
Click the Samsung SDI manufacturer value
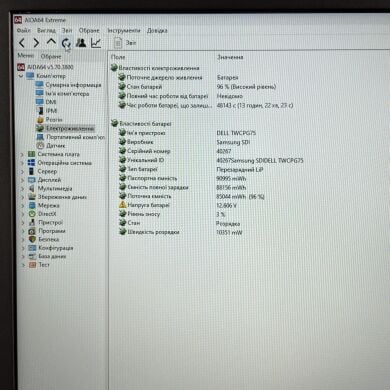click(x=233, y=142)
